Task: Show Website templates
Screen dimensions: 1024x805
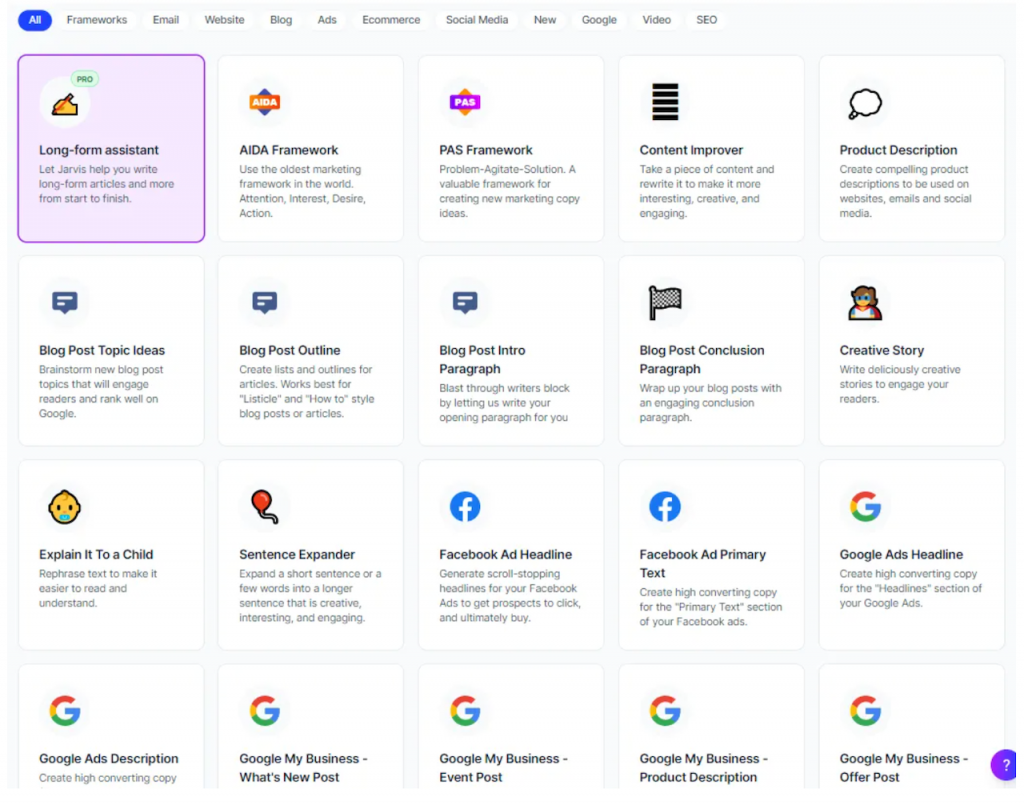Action: click(x=225, y=20)
